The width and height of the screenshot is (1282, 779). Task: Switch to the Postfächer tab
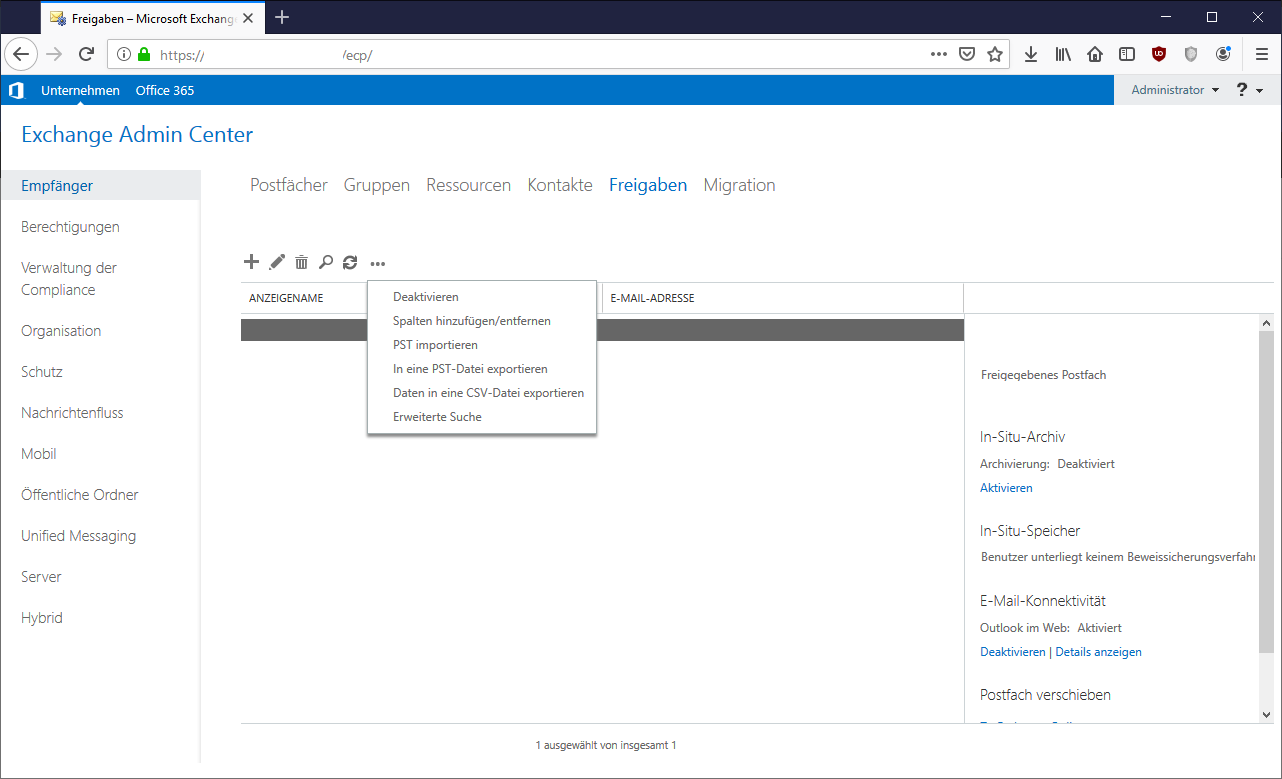pyautogui.click(x=289, y=185)
